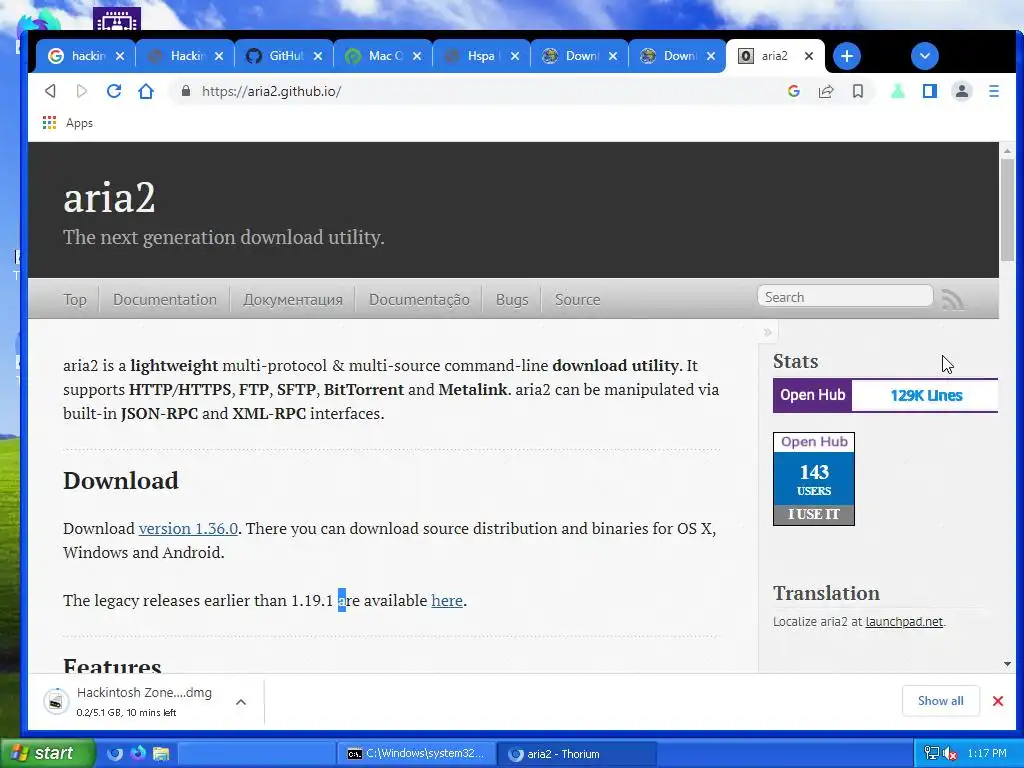Screen dimensions: 1024x768
Task: Switch to the GitHub tab
Action: click(x=283, y=56)
